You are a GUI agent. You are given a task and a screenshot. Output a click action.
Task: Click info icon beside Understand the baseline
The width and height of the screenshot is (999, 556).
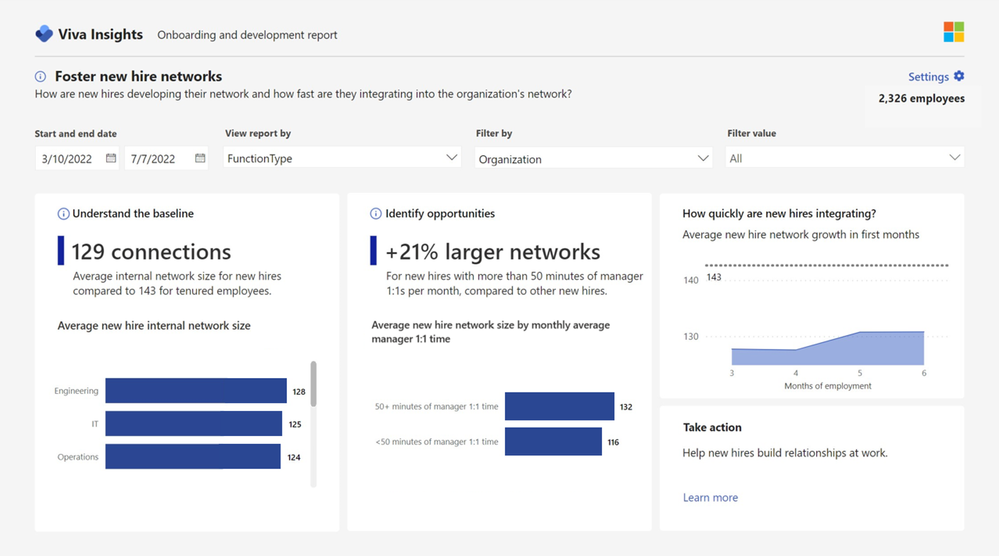(x=63, y=213)
